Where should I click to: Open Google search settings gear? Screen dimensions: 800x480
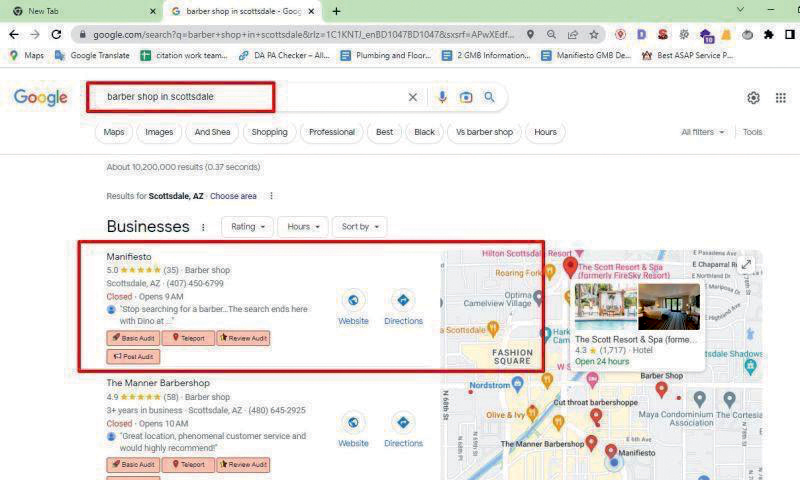(x=753, y=98)
